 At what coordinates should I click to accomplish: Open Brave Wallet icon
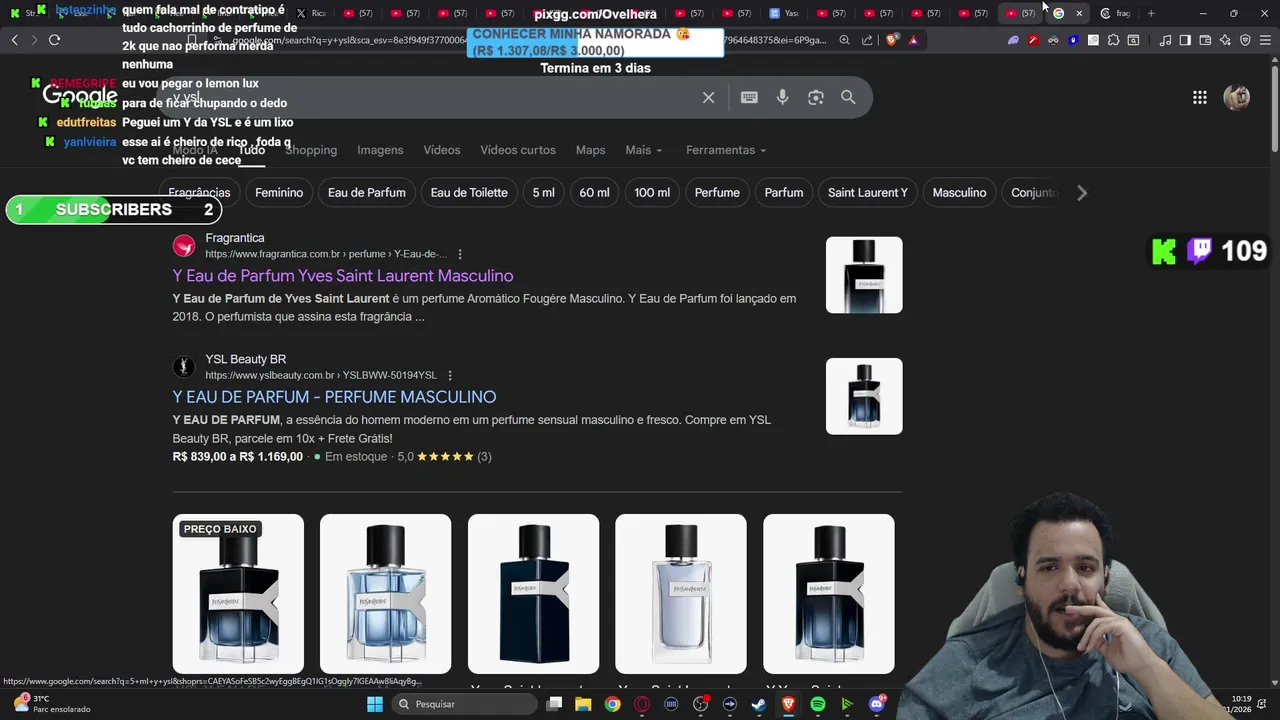point(1205,40)
